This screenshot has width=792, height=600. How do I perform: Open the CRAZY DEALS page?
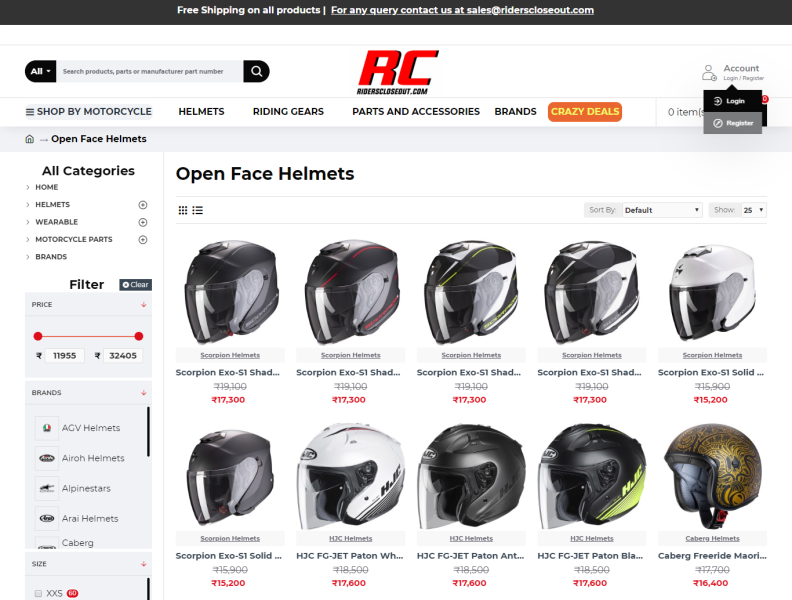[585, 112]
